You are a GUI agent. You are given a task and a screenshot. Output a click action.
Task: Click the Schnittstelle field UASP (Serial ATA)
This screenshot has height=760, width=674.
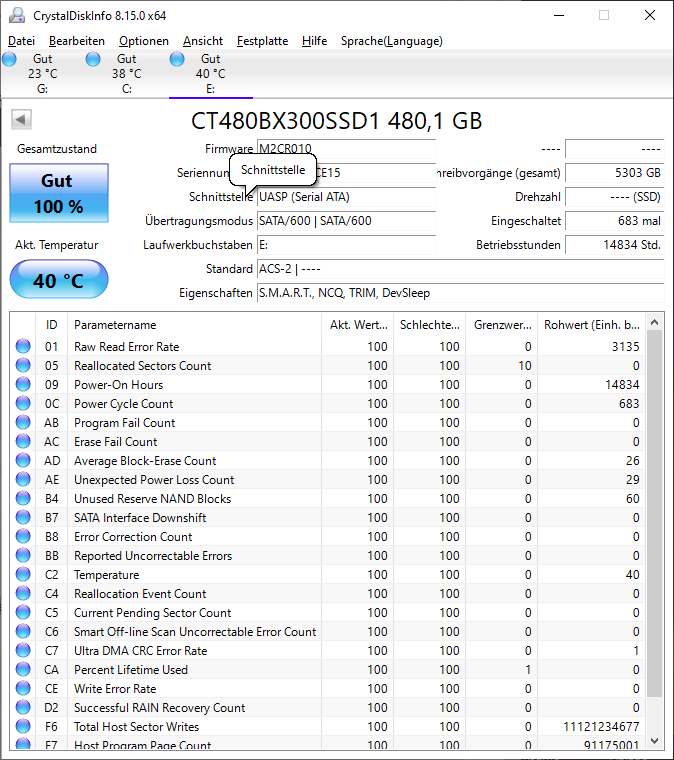click(x=346, y=197)
